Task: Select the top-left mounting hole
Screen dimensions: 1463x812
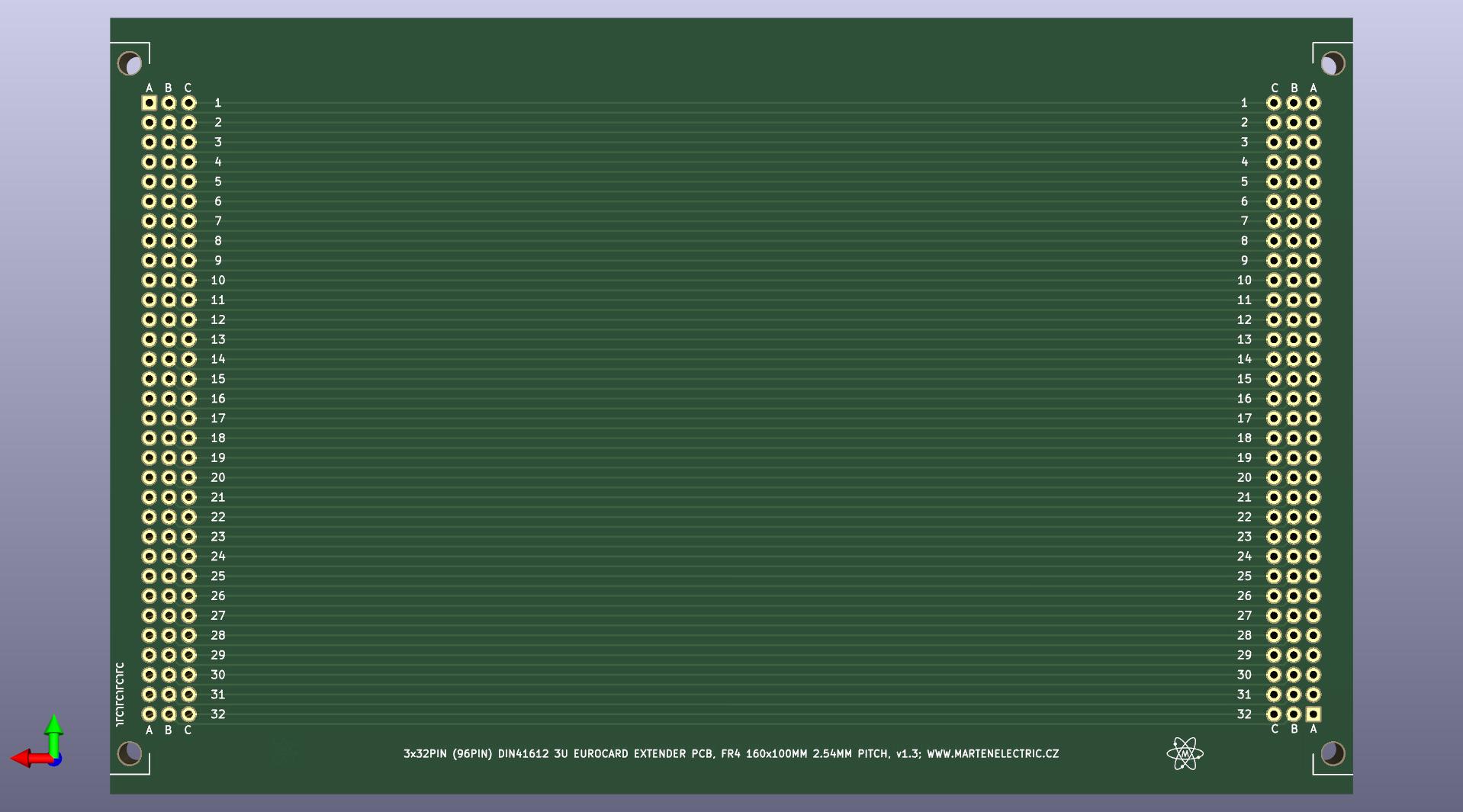Action: (x=130, y=63)
